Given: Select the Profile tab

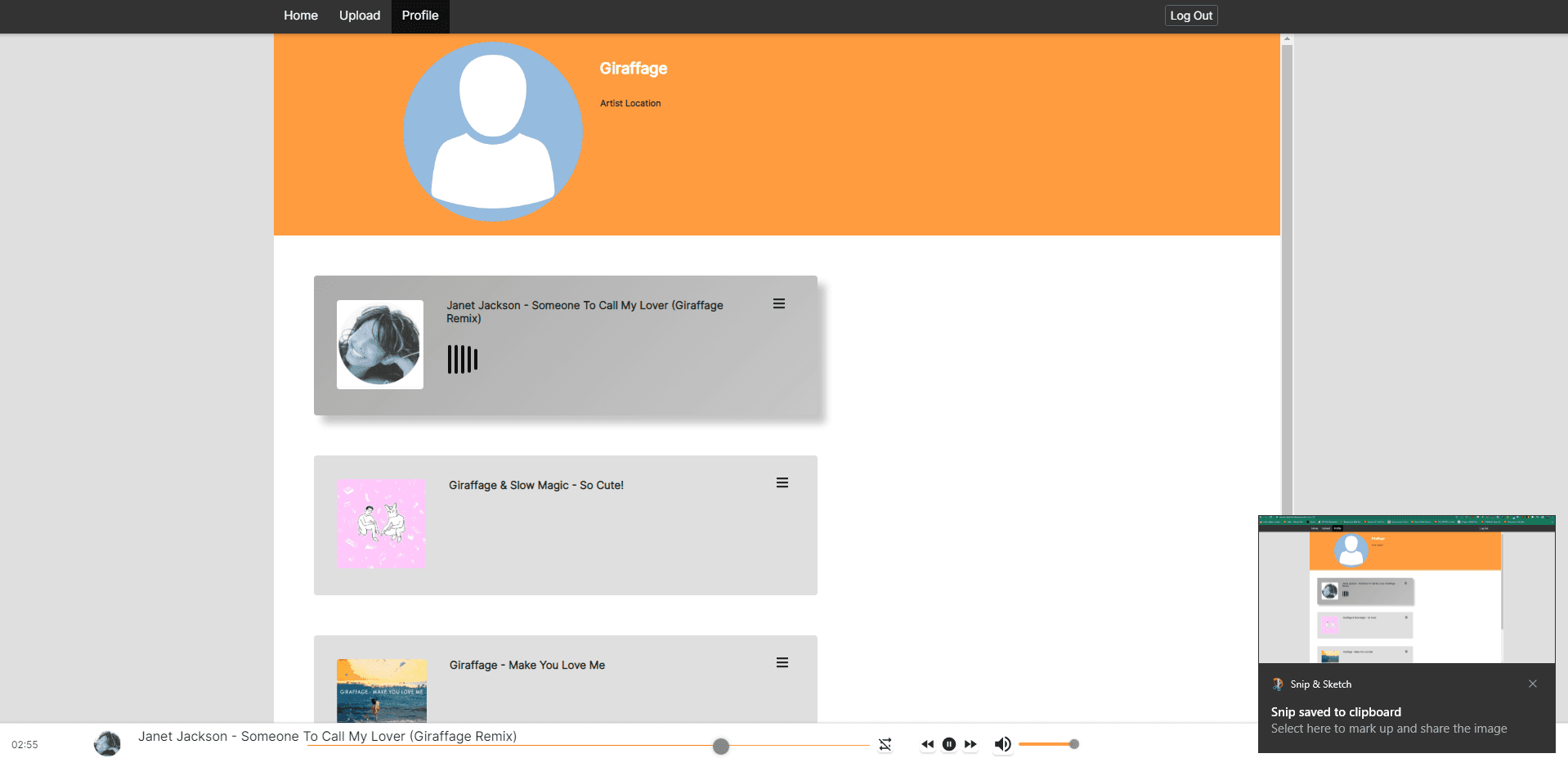Looking at the screenshot, I should pyautogui.click(x=420, y=16).
